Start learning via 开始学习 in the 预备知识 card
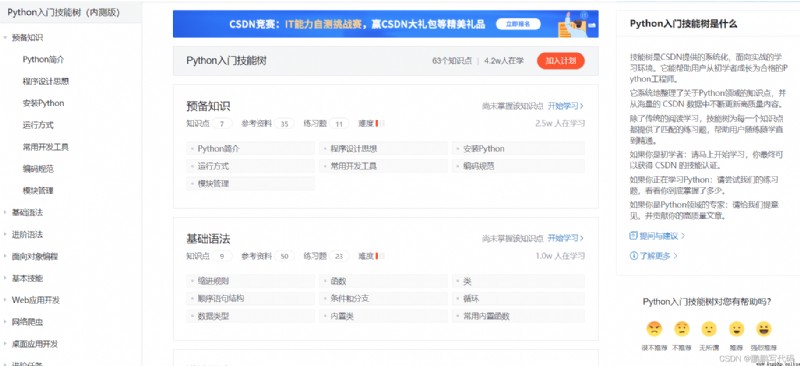 (x=566, y=106)
